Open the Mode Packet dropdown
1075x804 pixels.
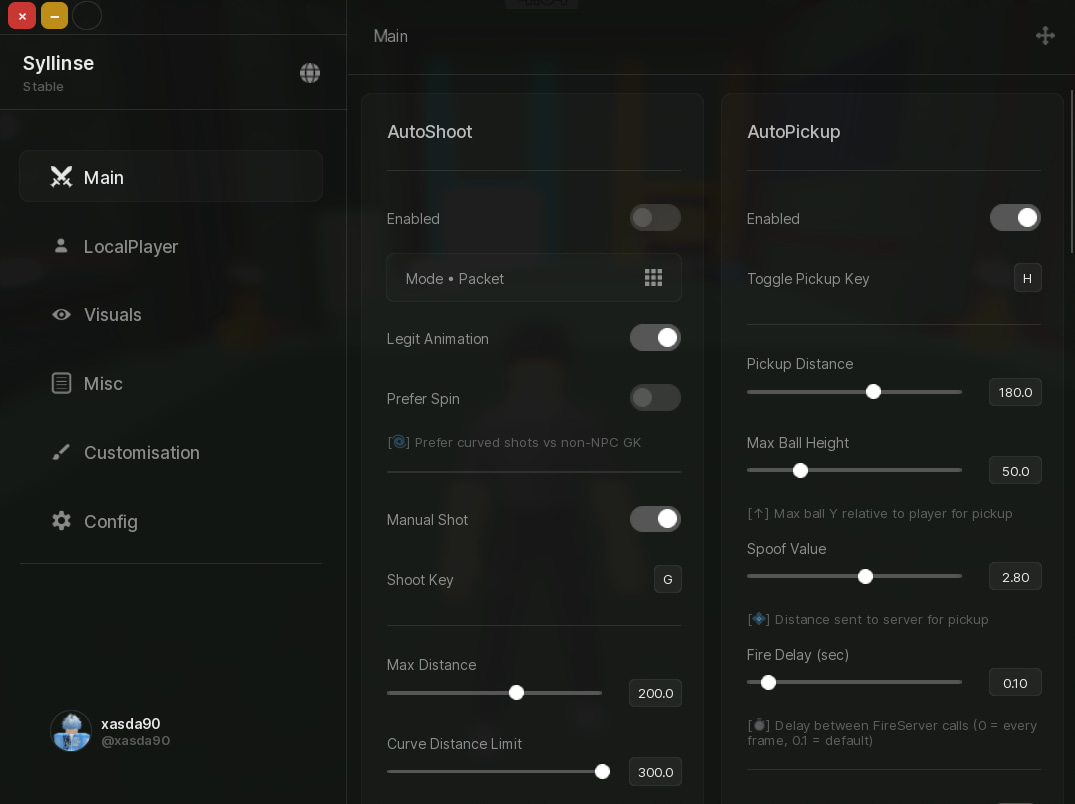click(533, 278)
